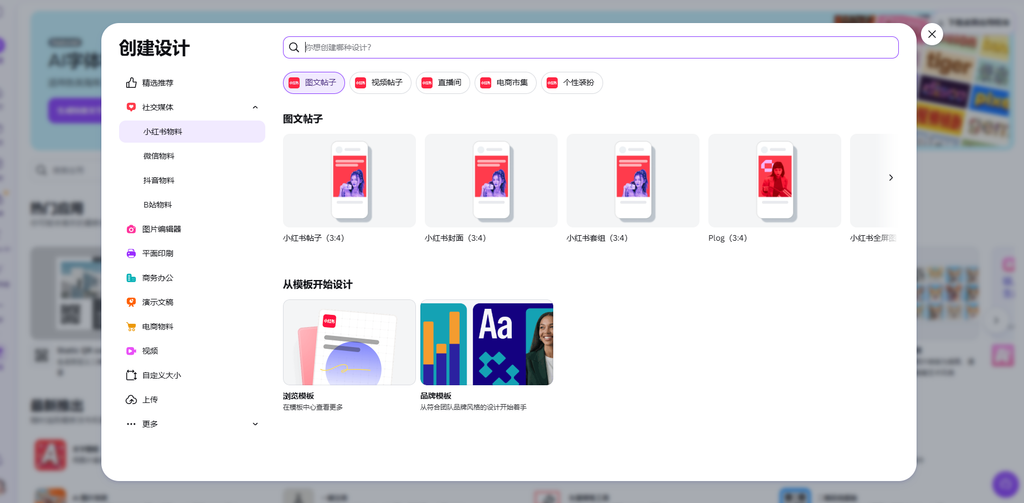Switch to the 直播间 chip
This screenshot has height=503, width=1024.
click(443, 83)
